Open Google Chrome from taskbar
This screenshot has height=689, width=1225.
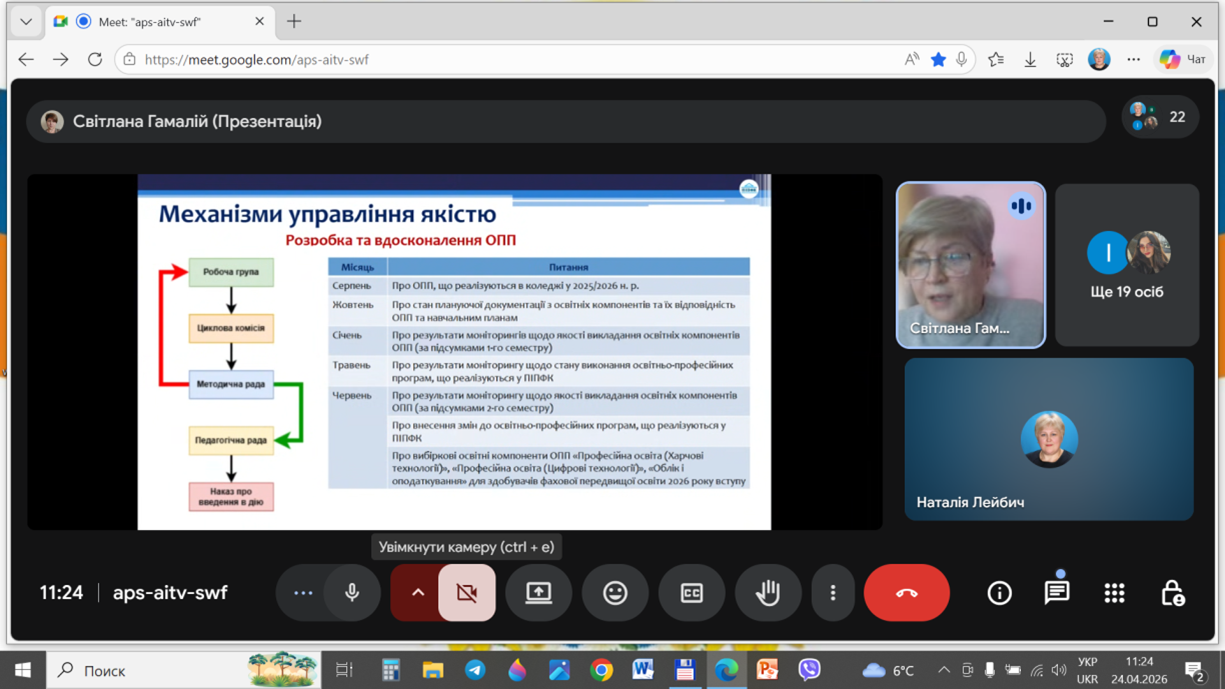point(601,670)
